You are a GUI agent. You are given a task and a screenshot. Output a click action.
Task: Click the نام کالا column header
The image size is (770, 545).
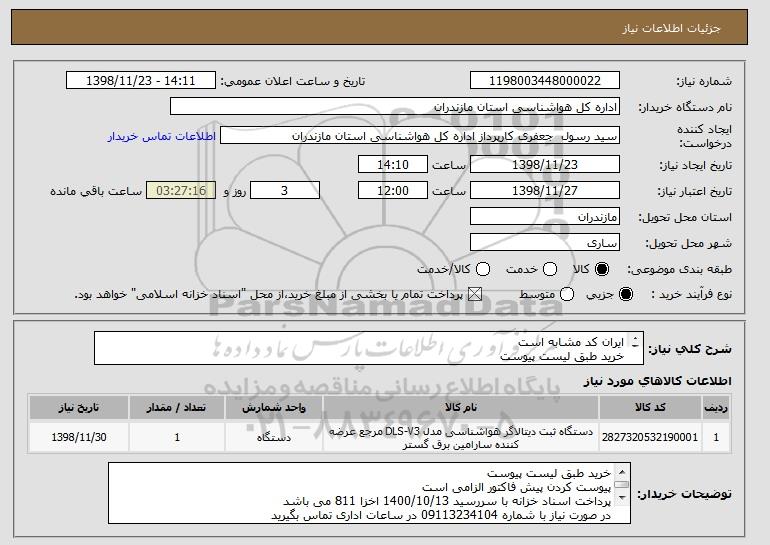click(461, 408)
